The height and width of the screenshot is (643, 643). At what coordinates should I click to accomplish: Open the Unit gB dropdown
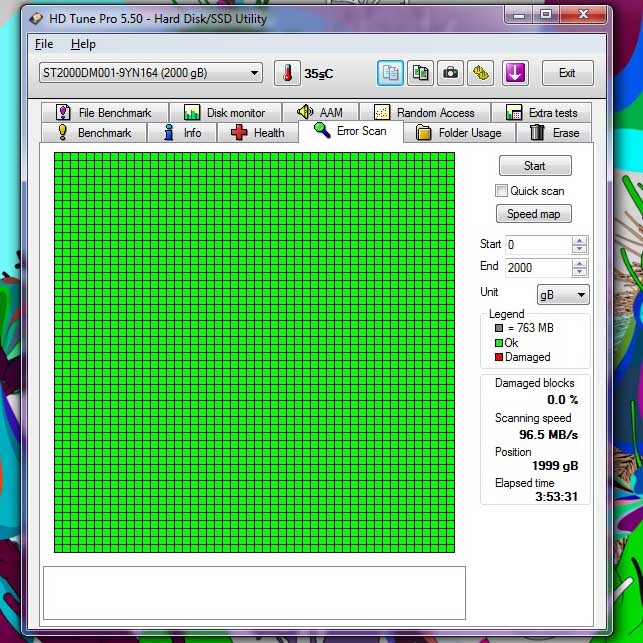(x=563, y=294)
